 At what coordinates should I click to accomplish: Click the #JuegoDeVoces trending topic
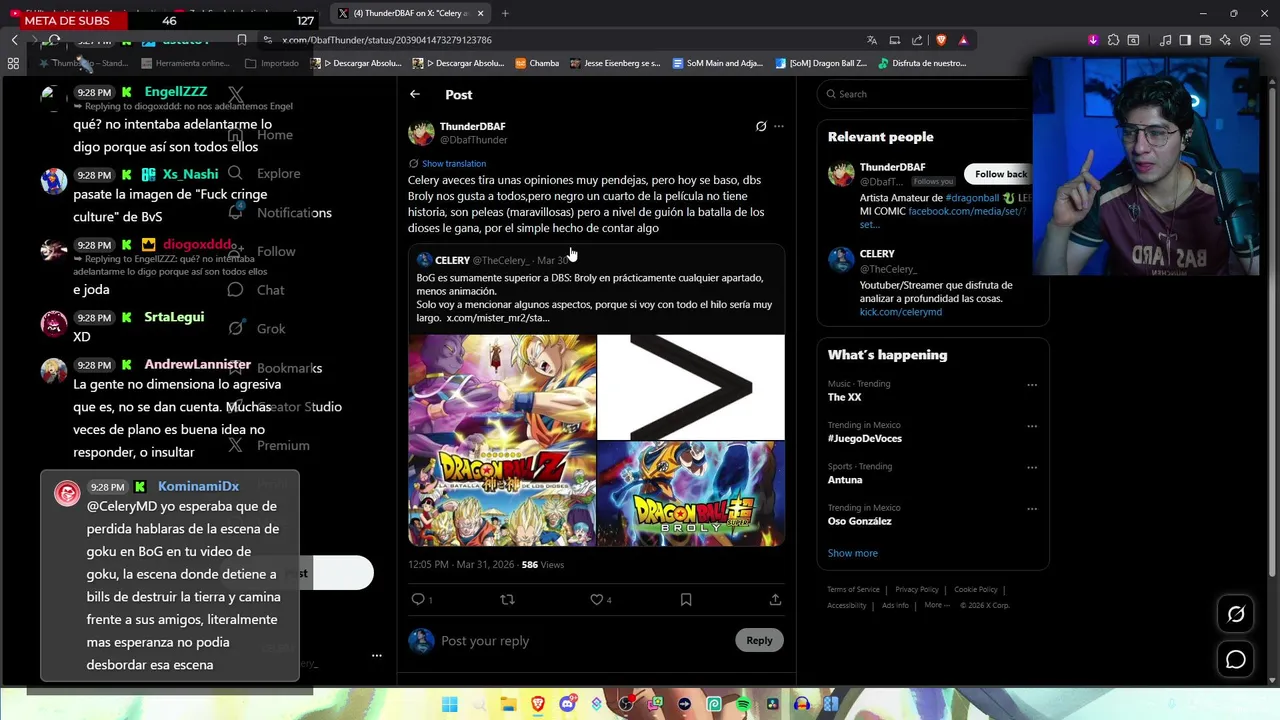click(x=865, y=438)
